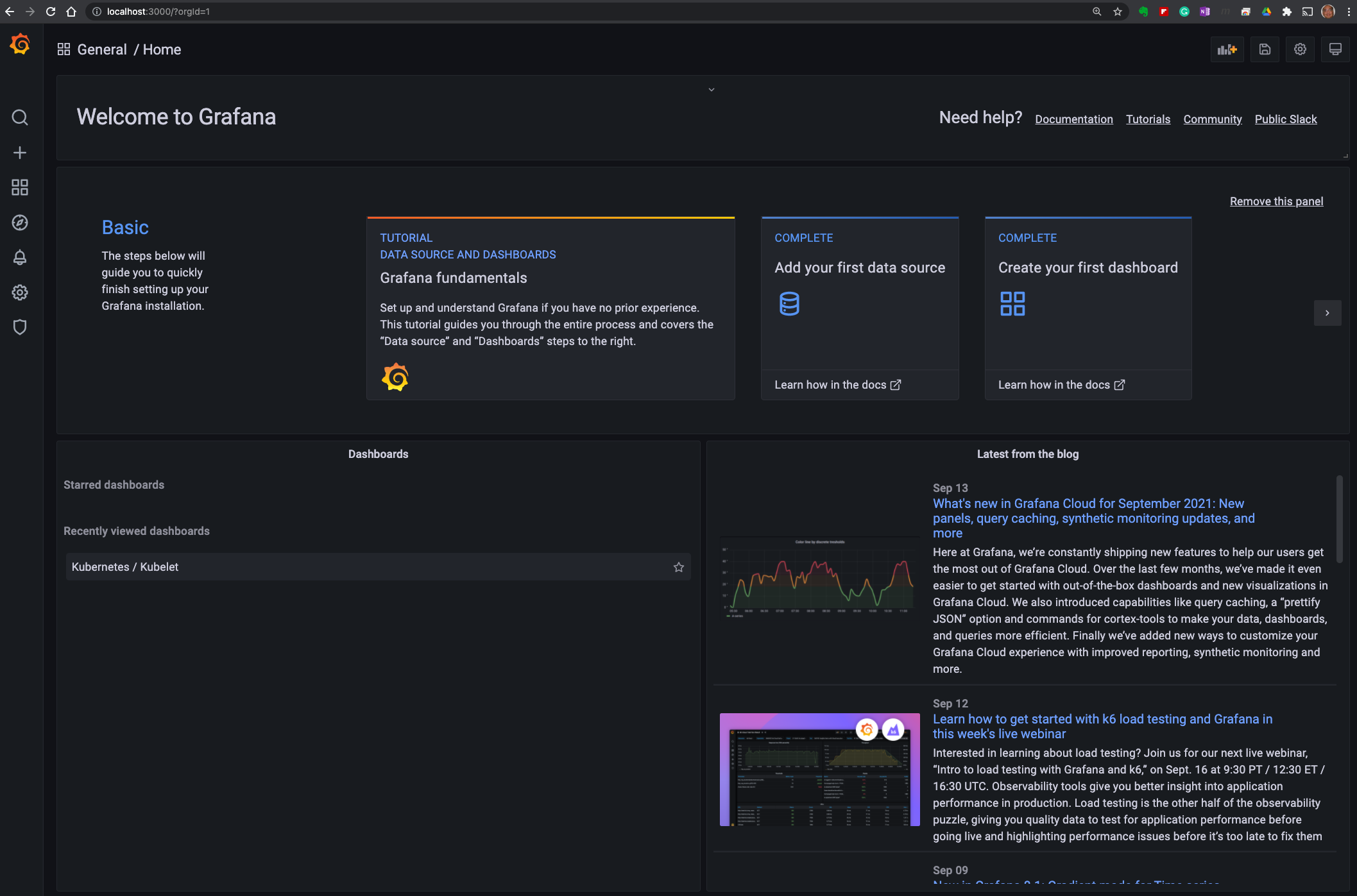Open the Kubernetes / Kubelet dashboard entry
Image resolution: width=1357 pixels, height=896 pixels.
125,567
